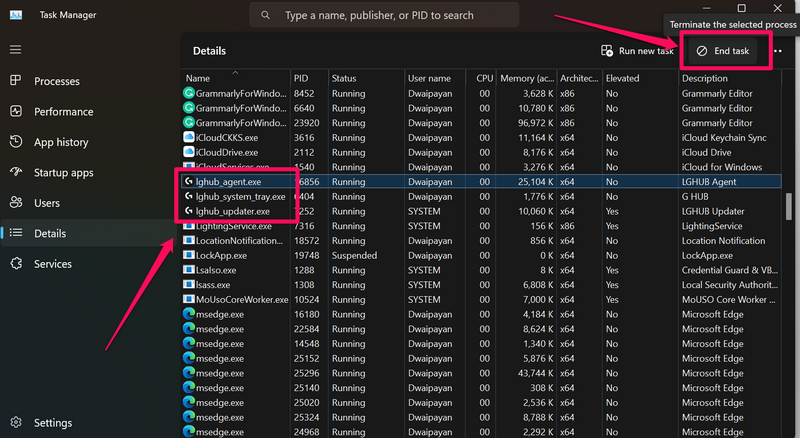Open the Services page
This screenshot has height=438, width=800.
point(53,264)
